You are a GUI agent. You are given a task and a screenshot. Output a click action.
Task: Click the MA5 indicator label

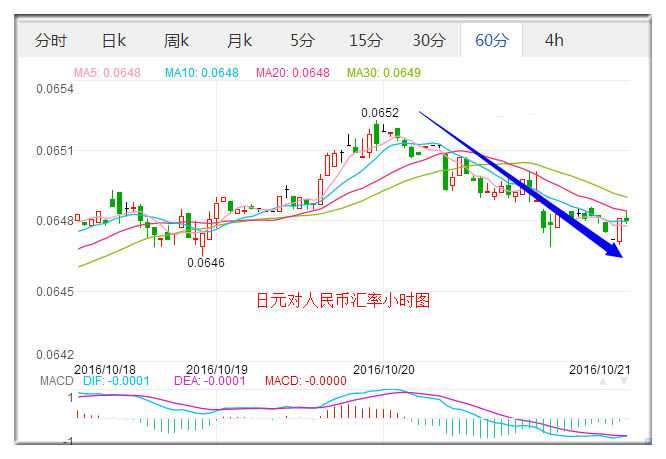pos(107,73)
